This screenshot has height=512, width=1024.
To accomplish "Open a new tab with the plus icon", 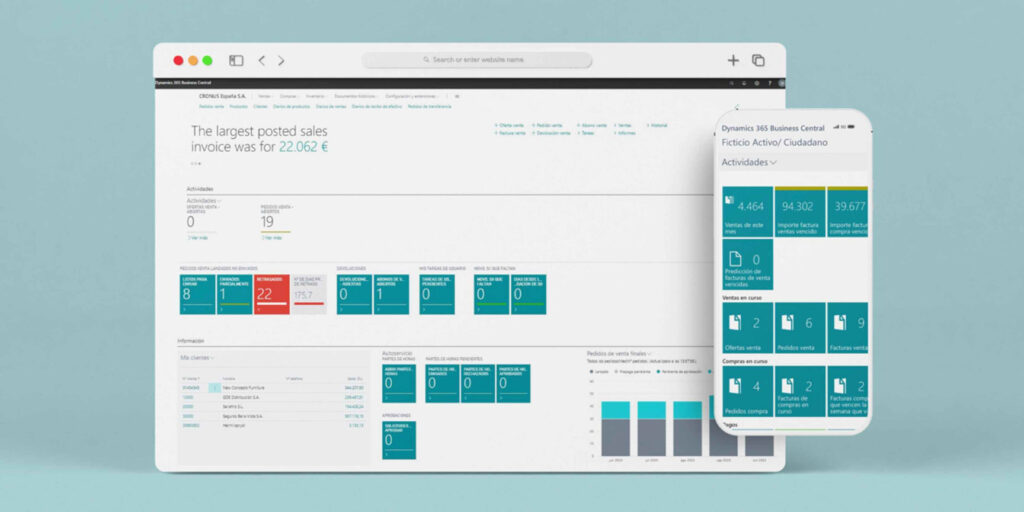I will point(733,61).
